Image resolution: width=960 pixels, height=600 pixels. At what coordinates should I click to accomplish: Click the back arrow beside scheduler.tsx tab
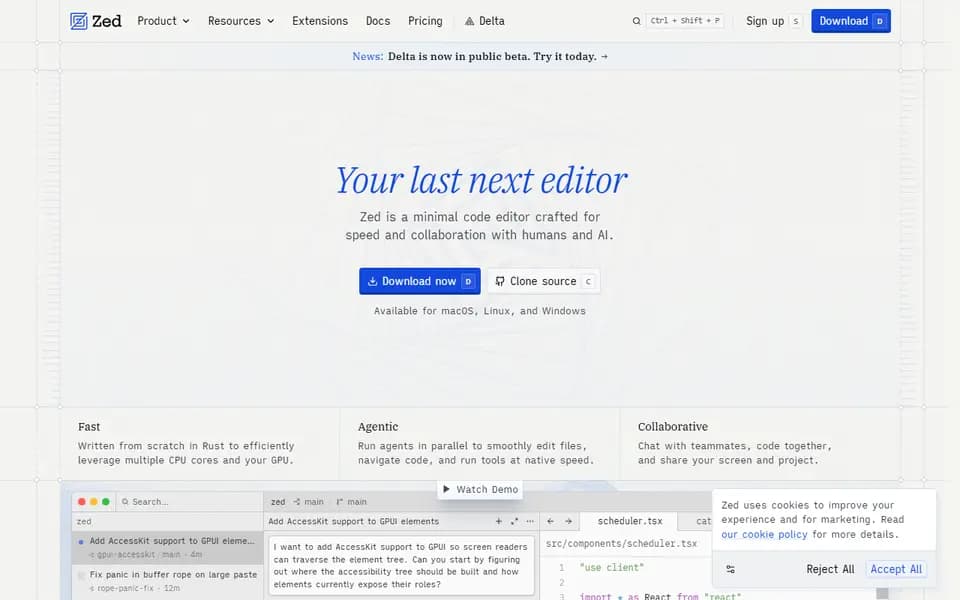[x=550, y=521]
